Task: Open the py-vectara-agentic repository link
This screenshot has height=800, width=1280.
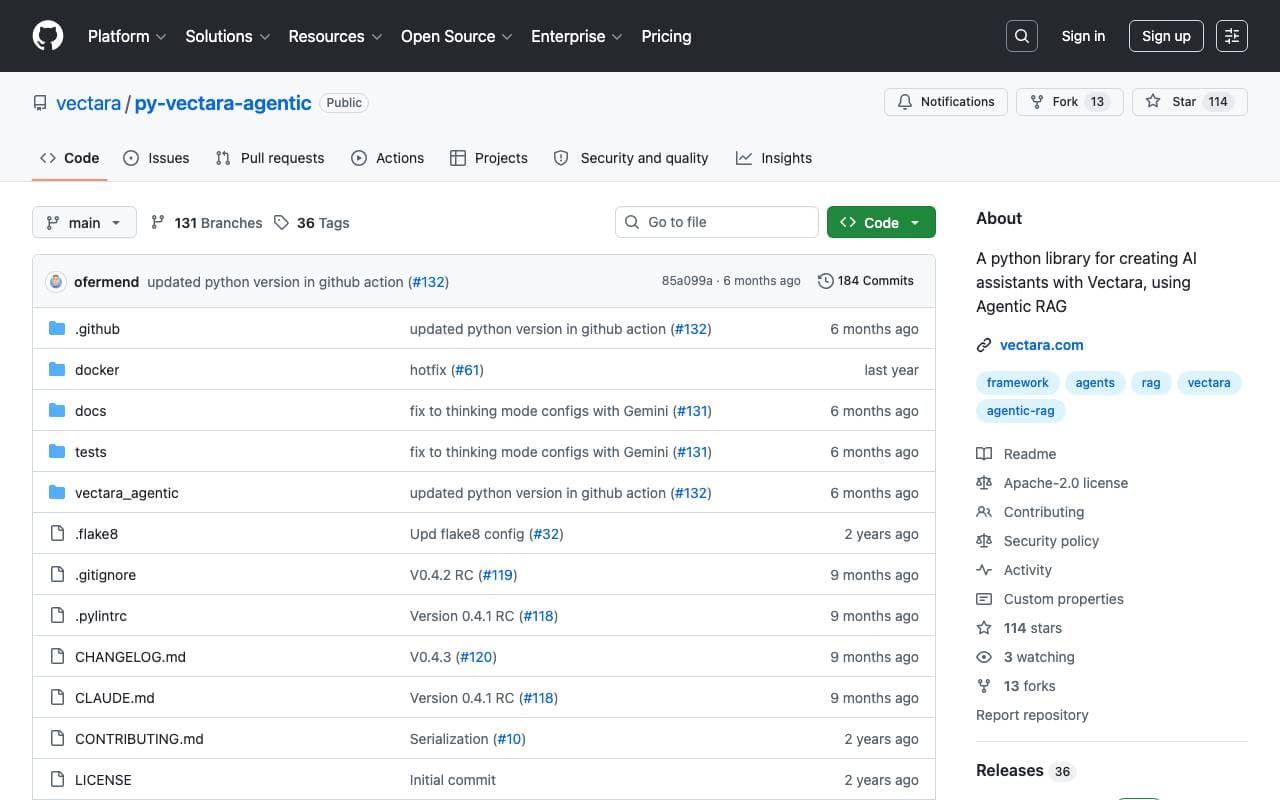Action: [223, 103]
